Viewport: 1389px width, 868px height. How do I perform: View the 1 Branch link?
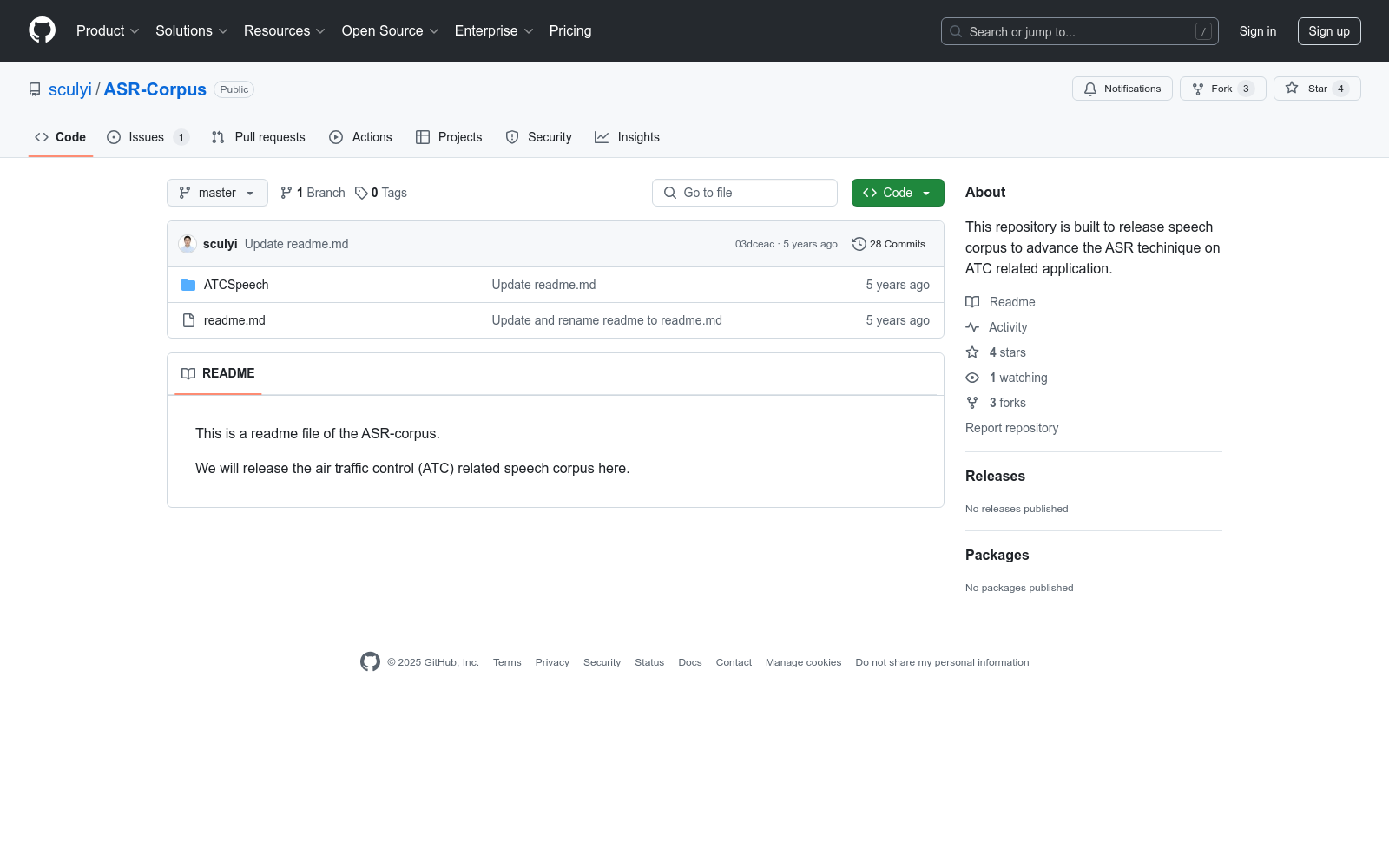click(x=313, y=193)
